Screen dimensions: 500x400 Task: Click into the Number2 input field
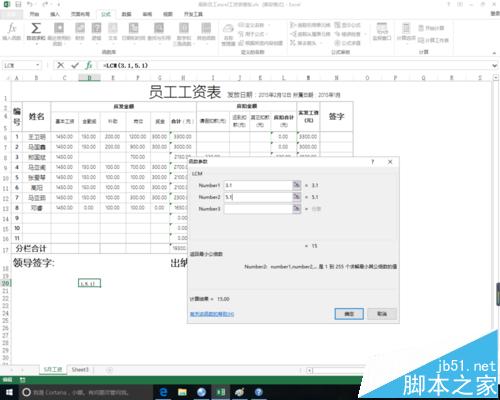tap(258, 197)
